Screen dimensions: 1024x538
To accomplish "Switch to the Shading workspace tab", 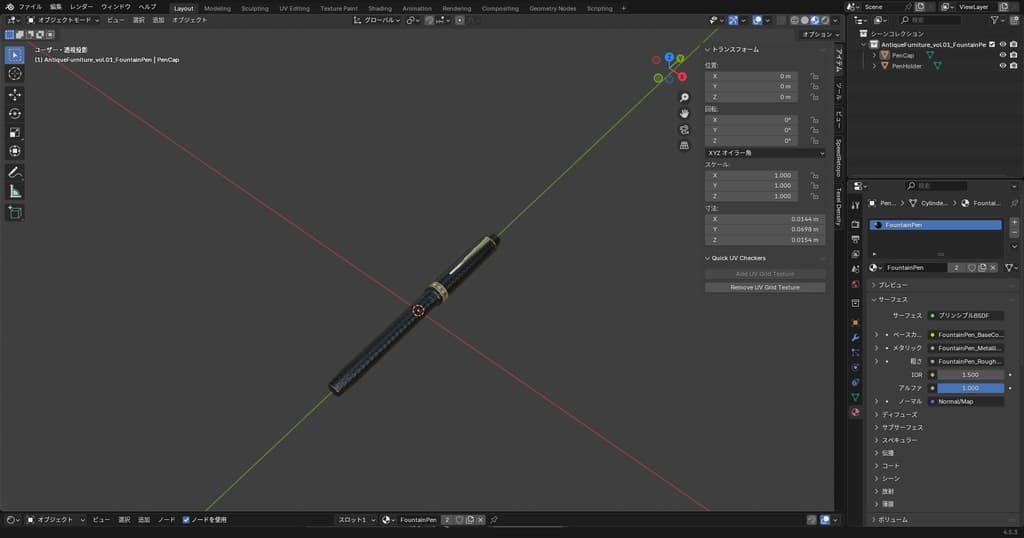I will click(x=380, y=8).
